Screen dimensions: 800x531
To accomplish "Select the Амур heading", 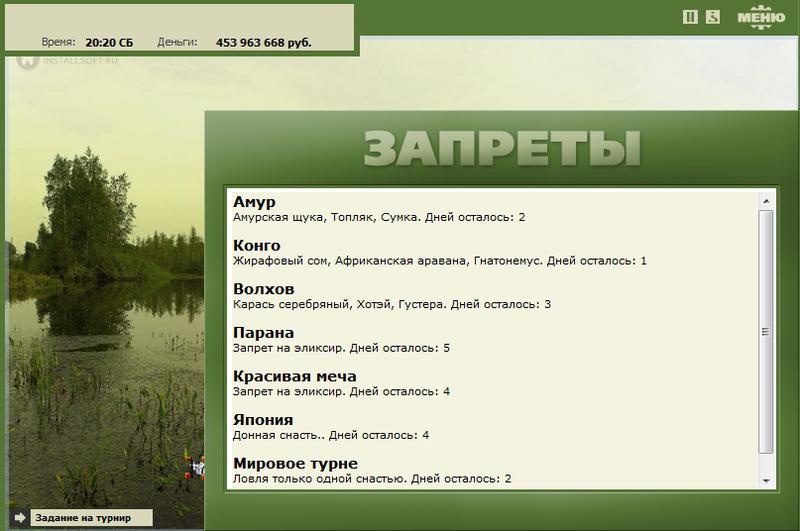I will (x=254, y=201).
